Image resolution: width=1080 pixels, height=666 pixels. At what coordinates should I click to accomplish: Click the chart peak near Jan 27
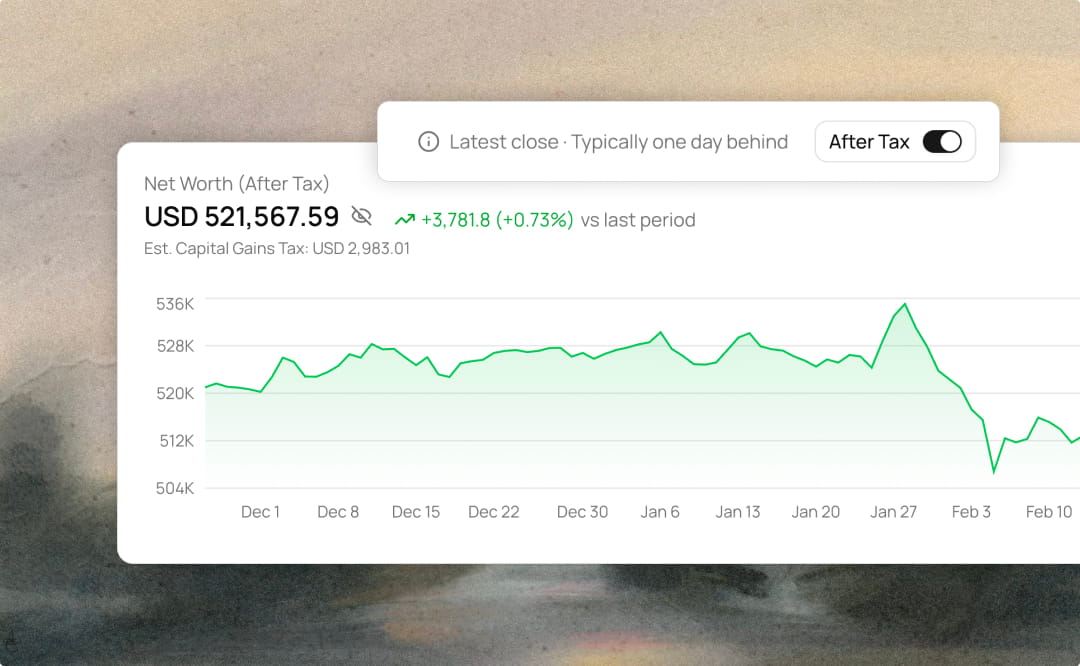904,304
